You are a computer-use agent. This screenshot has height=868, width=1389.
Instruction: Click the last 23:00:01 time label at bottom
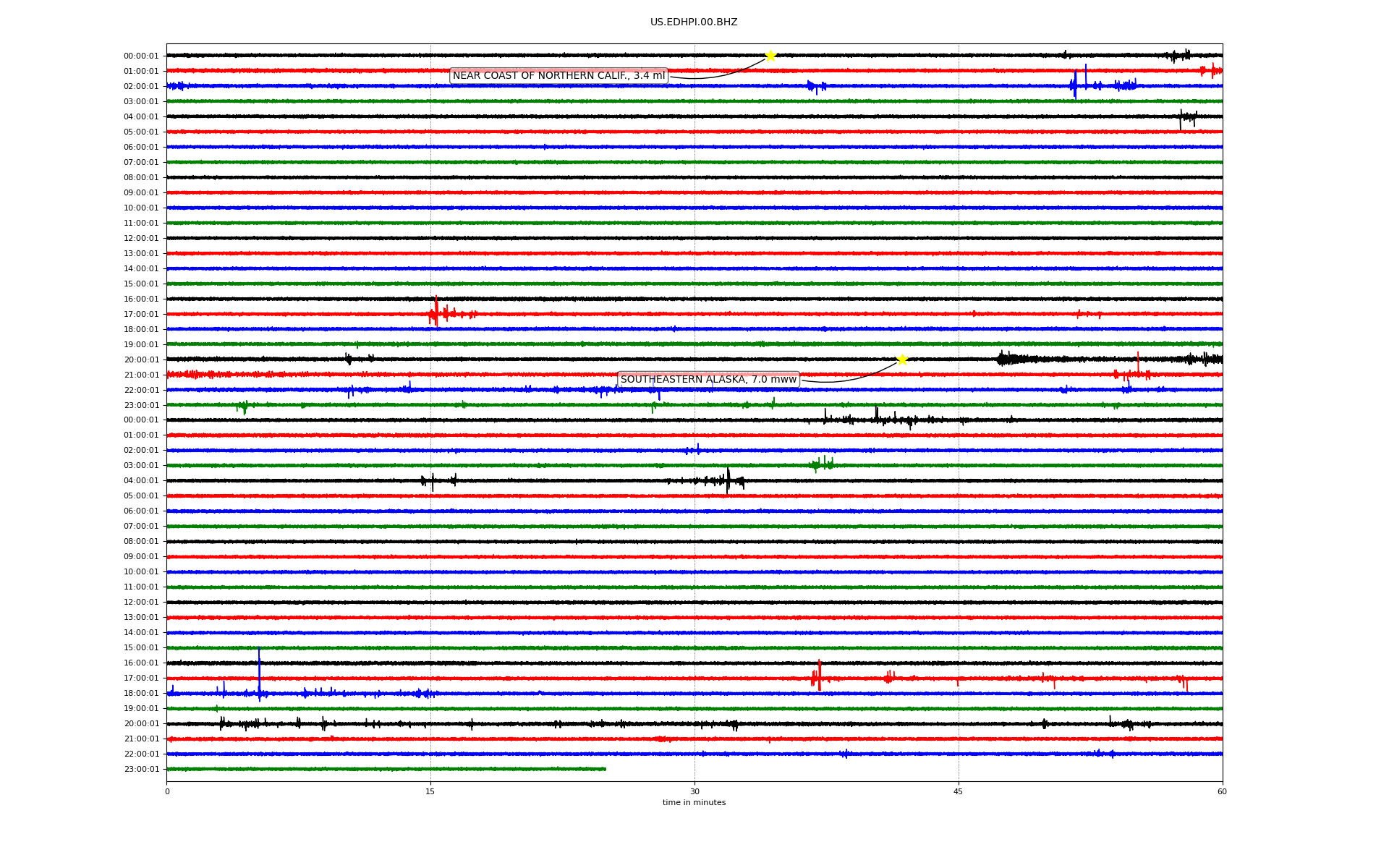pyautogui.click(x=141, y=769)
